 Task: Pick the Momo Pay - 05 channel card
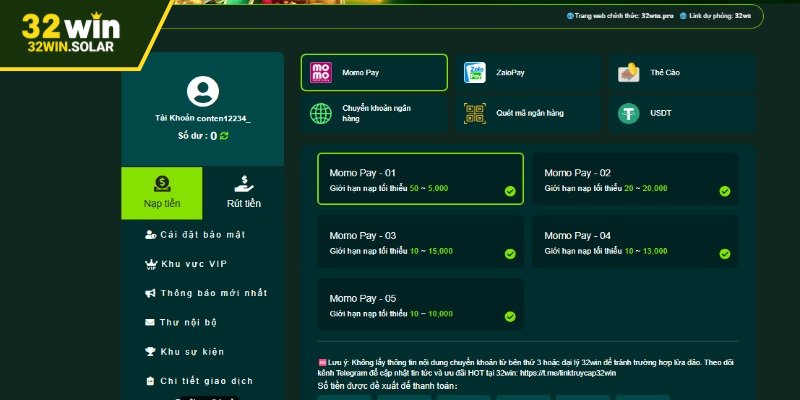click(420, 305)
